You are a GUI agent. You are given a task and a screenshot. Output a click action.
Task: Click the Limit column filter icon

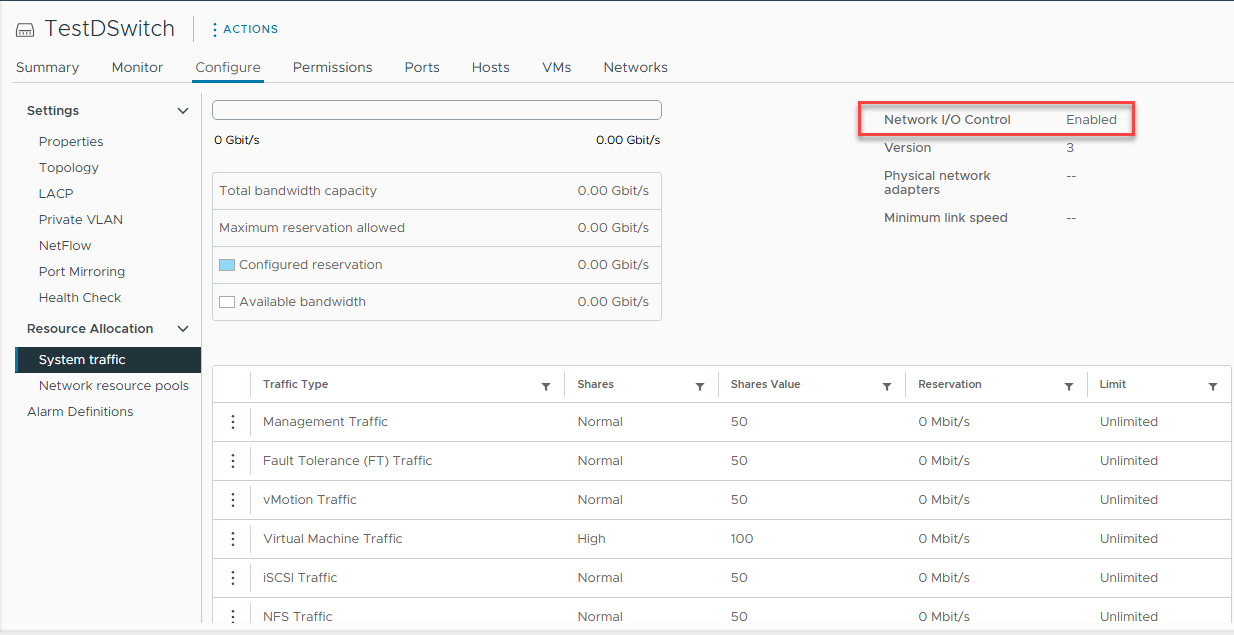click(x=1213, y=386)
